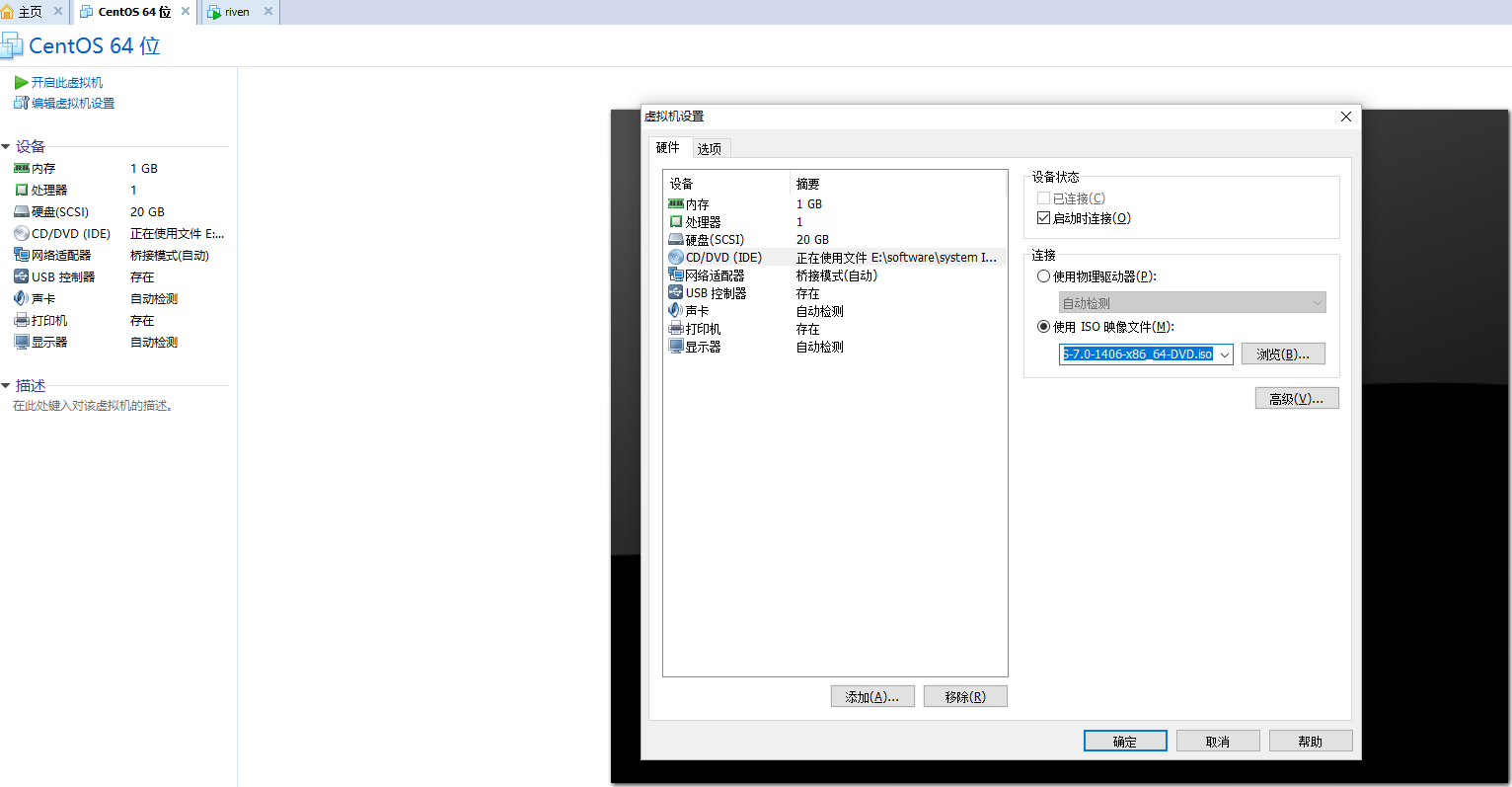Click the USB controller icon in the sidebar
The width and height of the screenshot is (1512, 787).
click(x=21, y=276)
